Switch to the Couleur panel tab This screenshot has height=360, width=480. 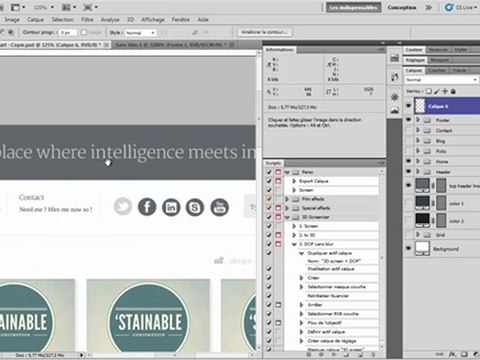point(414,50)
